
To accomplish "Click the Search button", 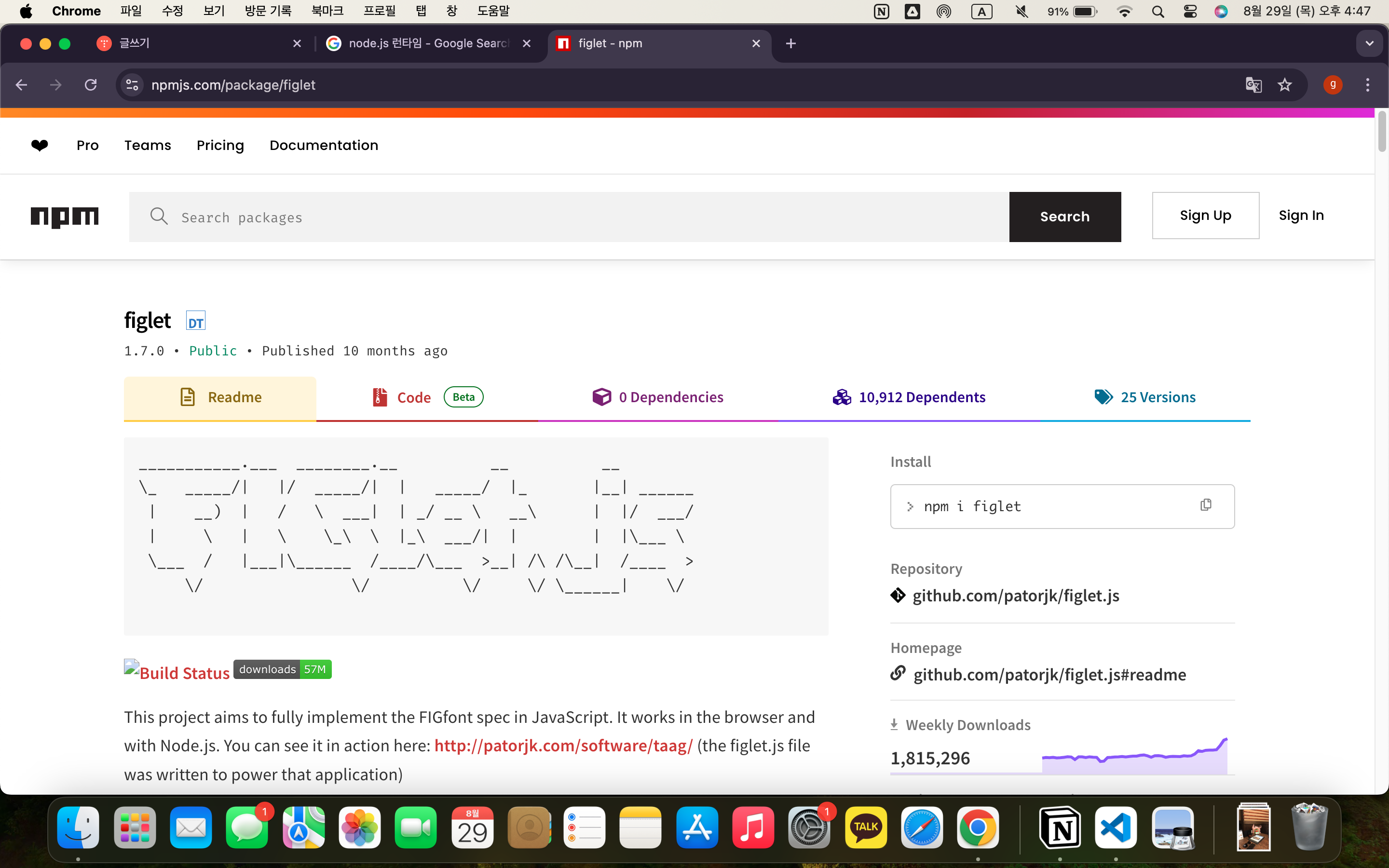I will 1065,217.
